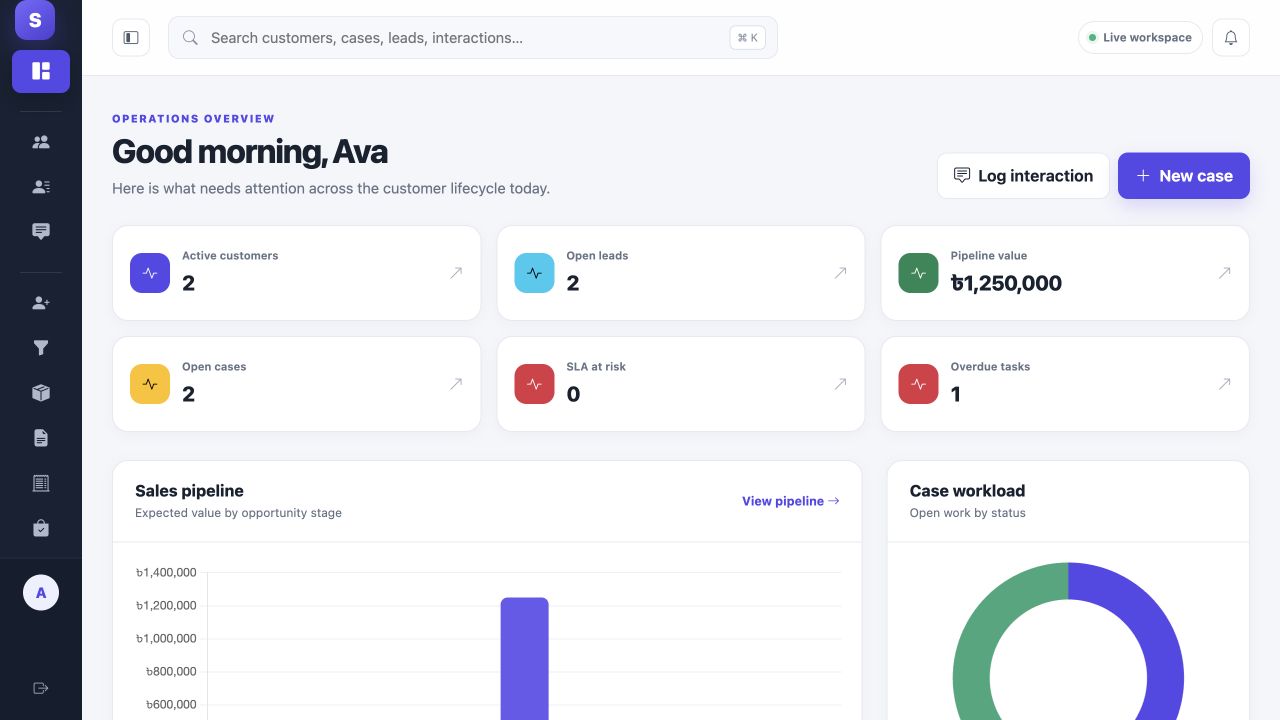
Task: Open the View pipeline link
Action: tap(790, 501)
